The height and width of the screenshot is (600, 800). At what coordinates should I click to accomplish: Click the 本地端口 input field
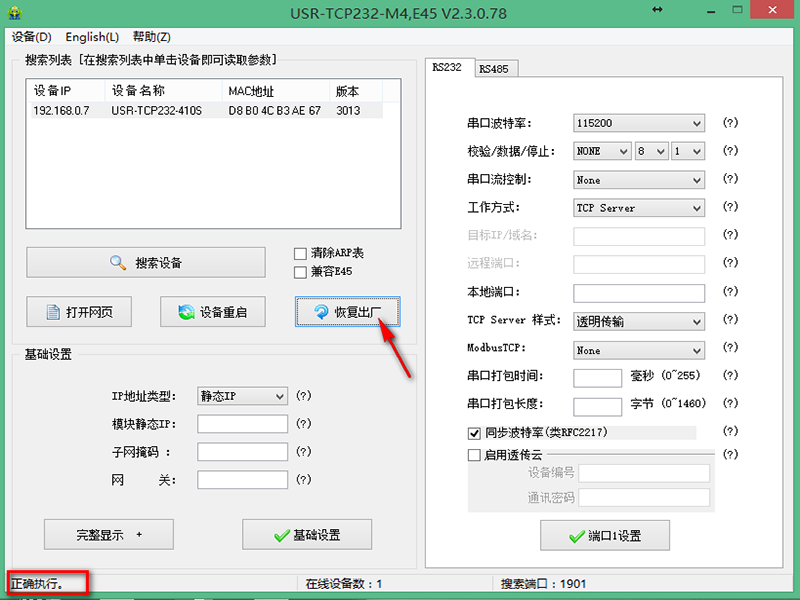point(638,293)
